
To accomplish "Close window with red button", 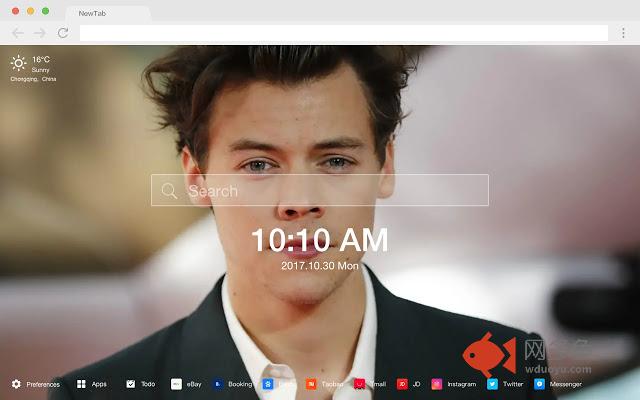I will pyautogui.click(x=16, y=11).
